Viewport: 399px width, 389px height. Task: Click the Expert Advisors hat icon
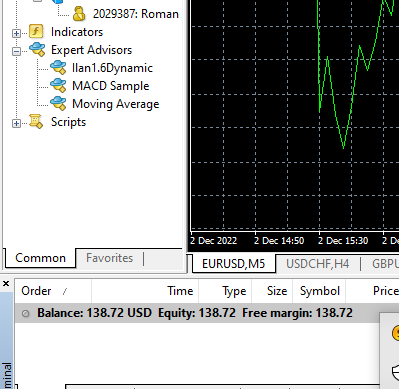(x=37, y=50)
